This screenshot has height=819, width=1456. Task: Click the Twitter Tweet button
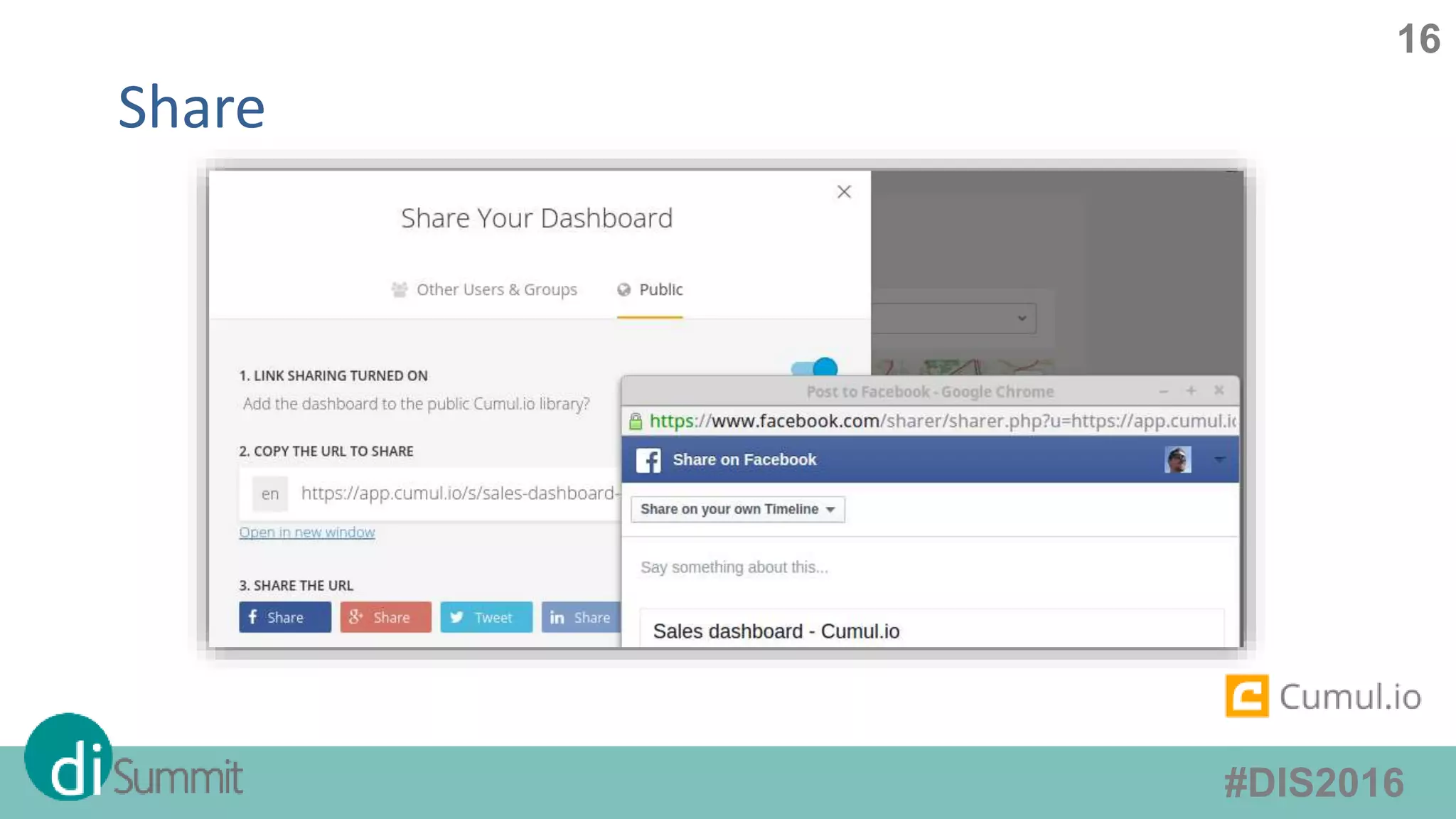486,617
